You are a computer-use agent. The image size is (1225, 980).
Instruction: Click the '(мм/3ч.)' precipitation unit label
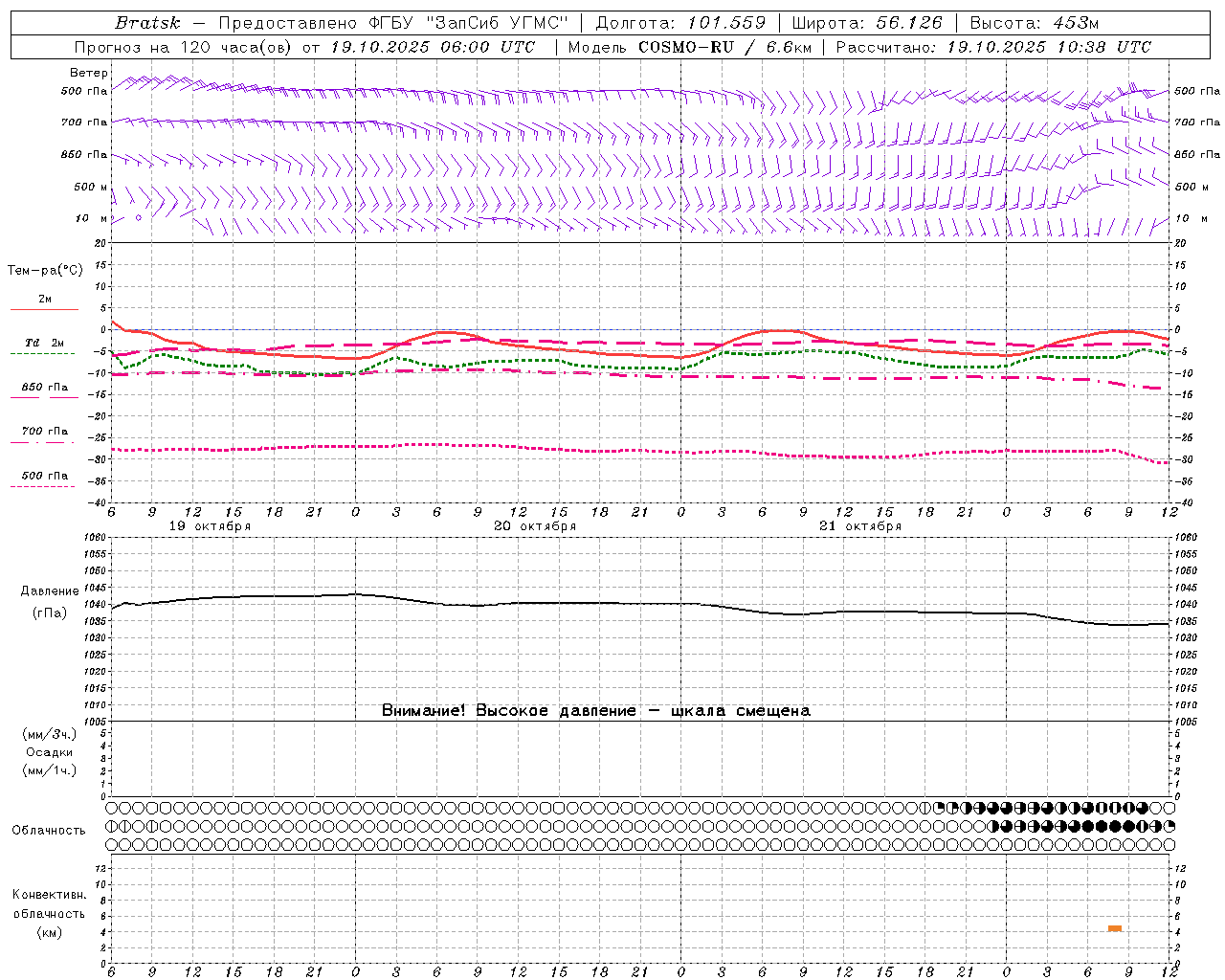click(49, 734)
